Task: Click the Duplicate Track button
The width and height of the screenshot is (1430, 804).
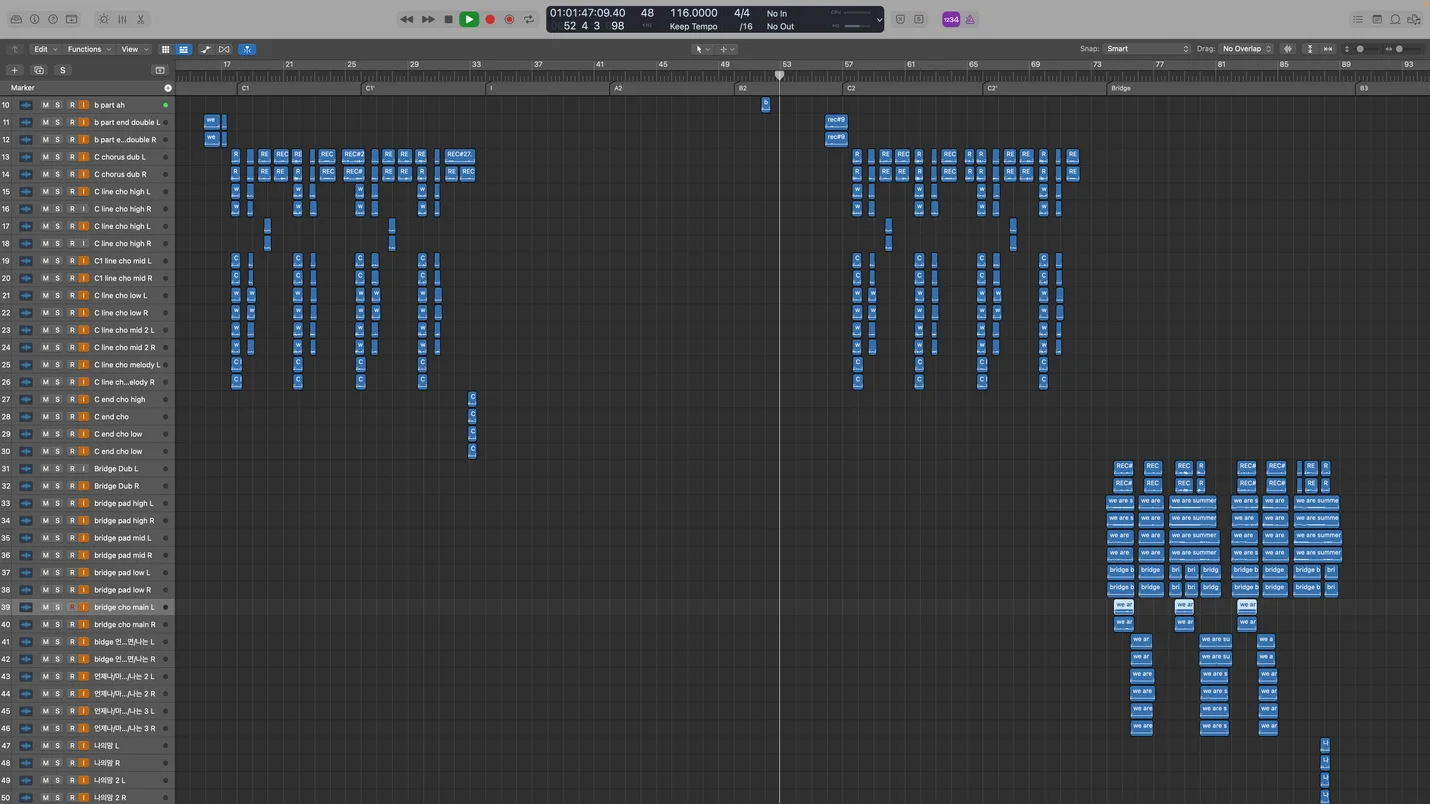Action: click(x=39, y=70)
